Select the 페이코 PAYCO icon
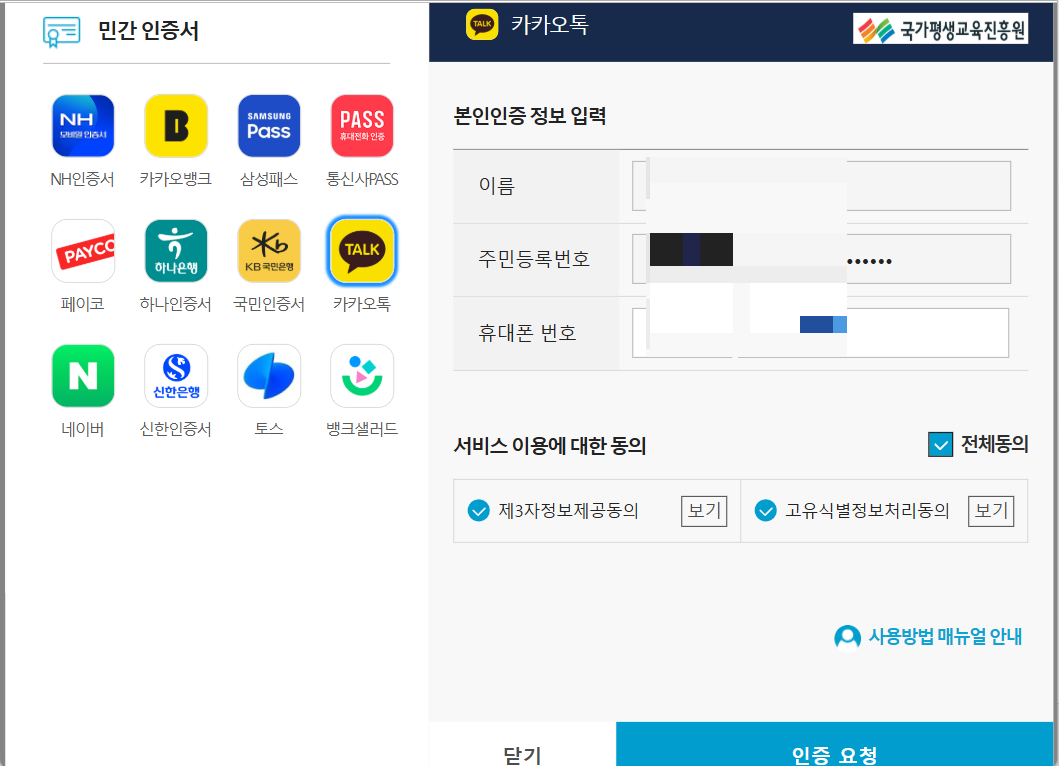1059x766 pixels. 83,251
